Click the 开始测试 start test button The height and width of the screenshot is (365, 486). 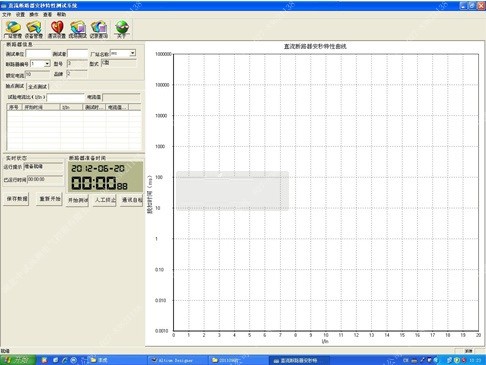click(x=77, y=200)
